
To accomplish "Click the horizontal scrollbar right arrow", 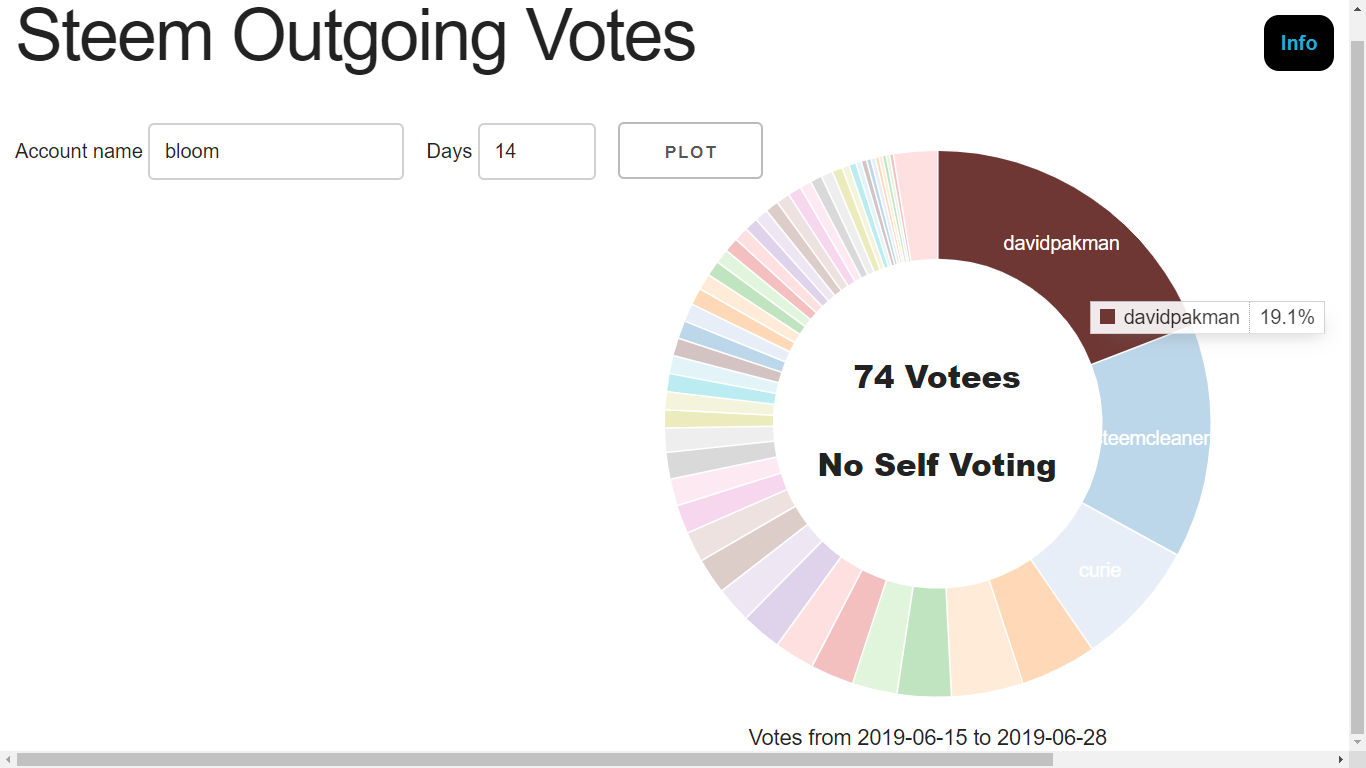I will tap(1341, 760).
